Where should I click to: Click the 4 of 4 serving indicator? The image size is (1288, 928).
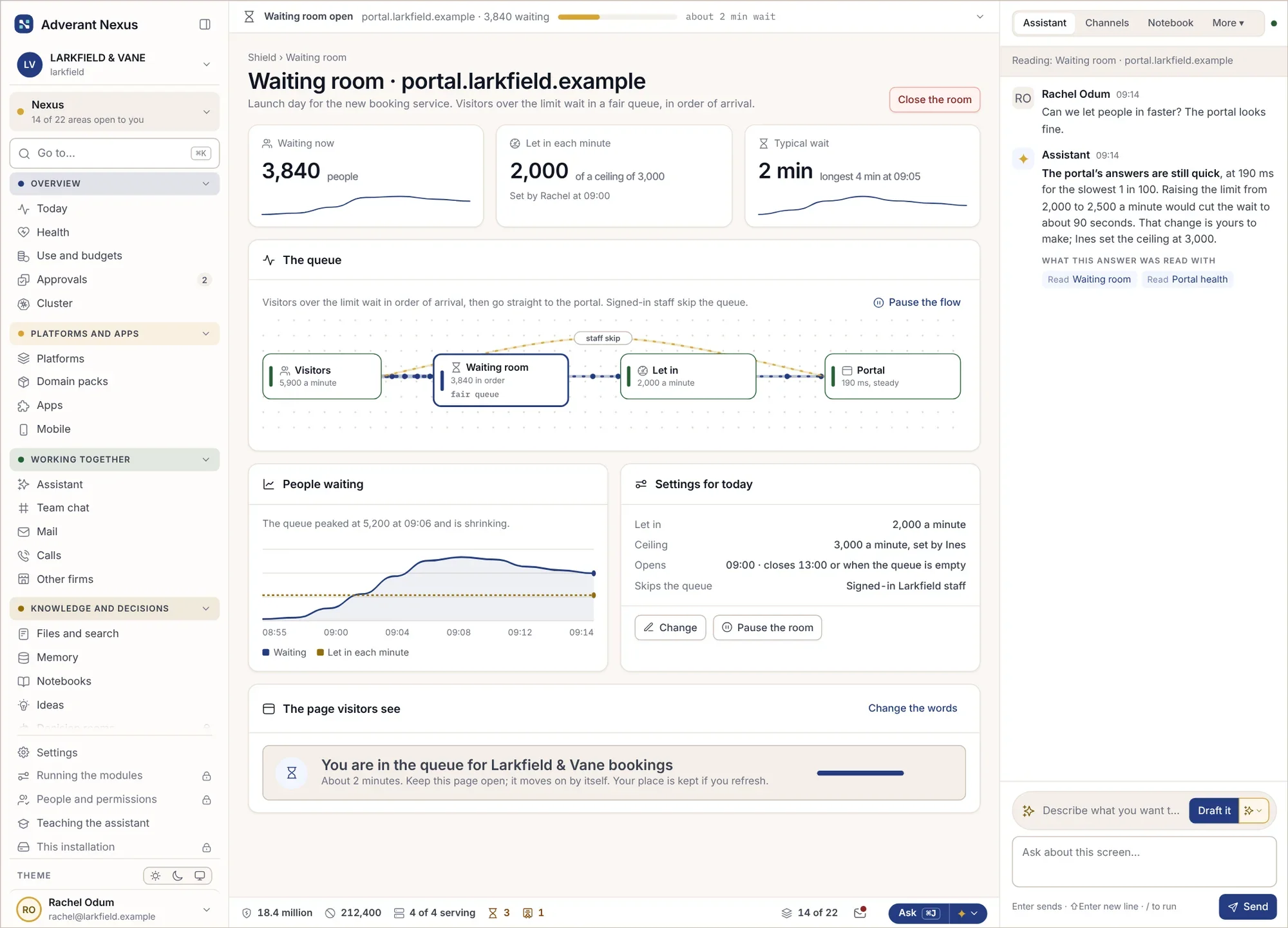click(435, 913)
